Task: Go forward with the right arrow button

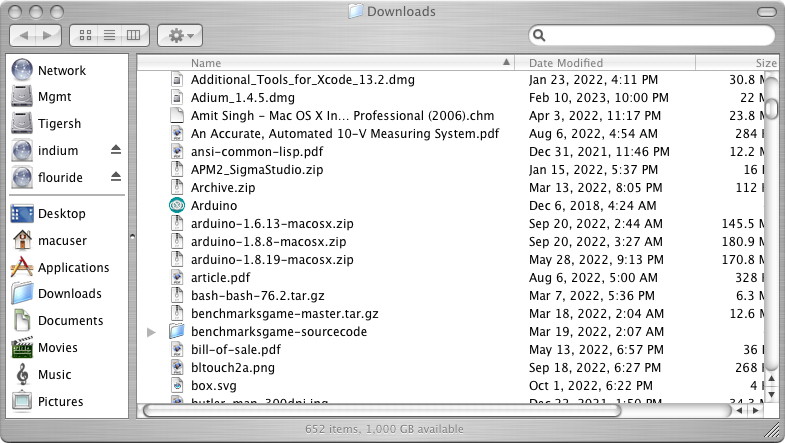Action: [x=48, y=36]
